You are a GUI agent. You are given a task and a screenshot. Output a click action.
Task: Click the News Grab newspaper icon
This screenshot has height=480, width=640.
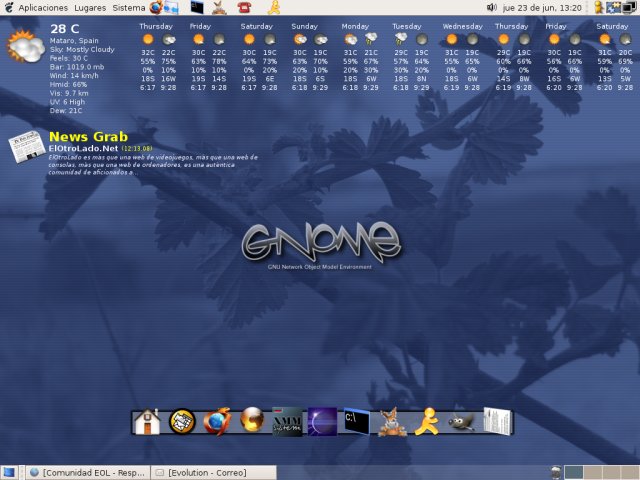(24, 150)
